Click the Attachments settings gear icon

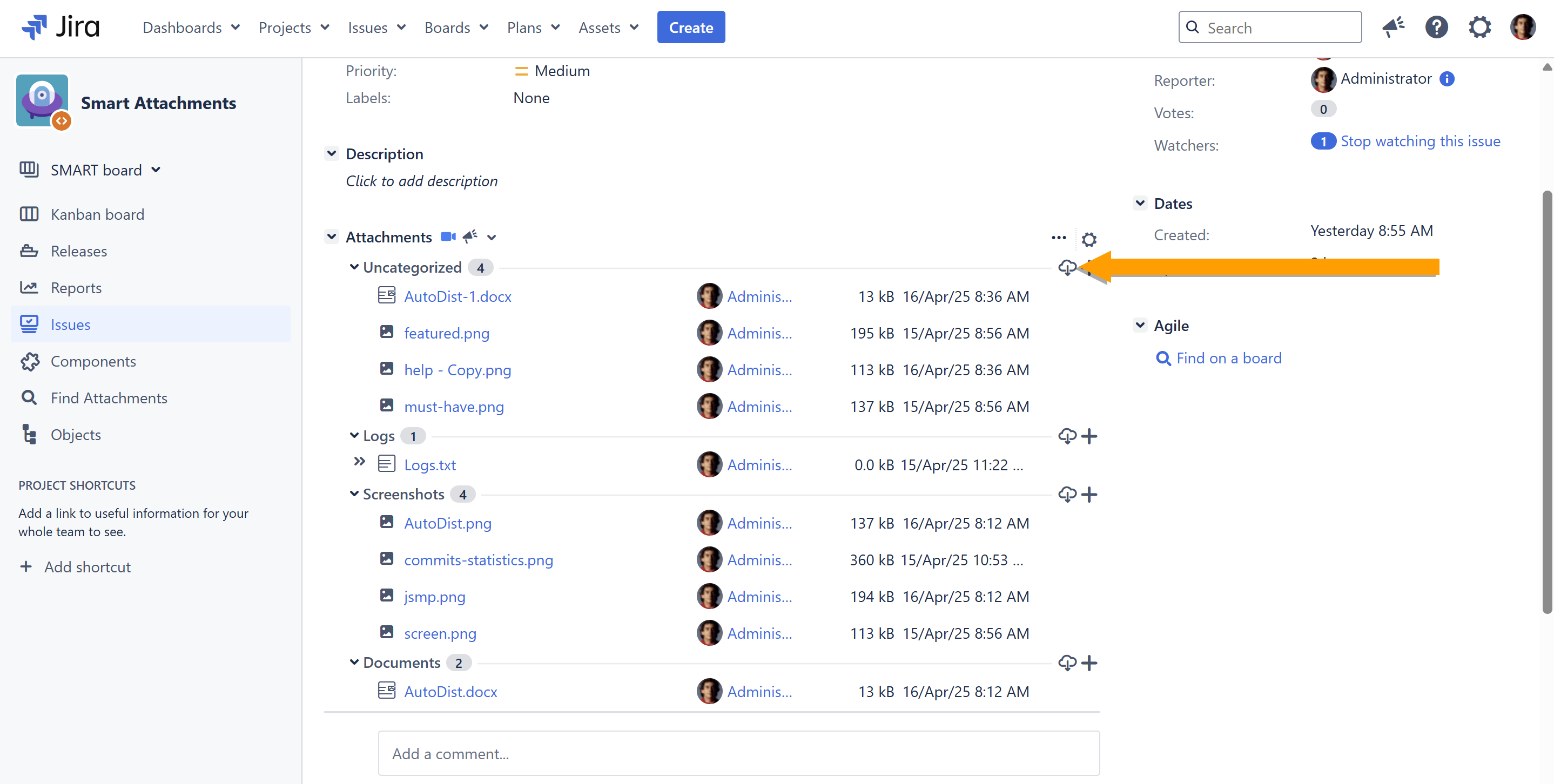coord(1088,239)
